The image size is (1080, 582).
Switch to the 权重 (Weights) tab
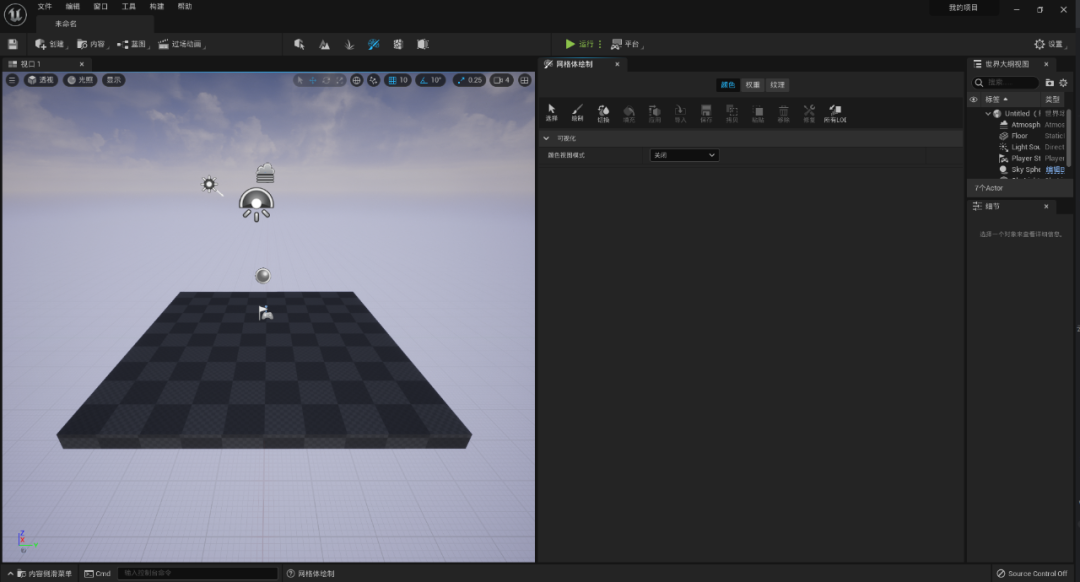click(753, 85)
